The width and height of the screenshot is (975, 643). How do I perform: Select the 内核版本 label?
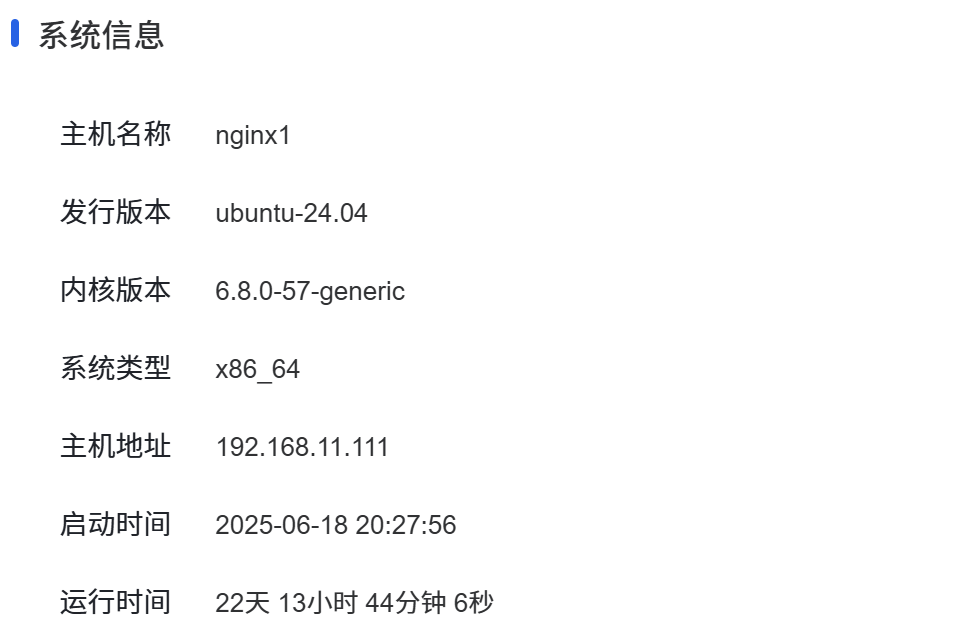click(x=116, y=290)
